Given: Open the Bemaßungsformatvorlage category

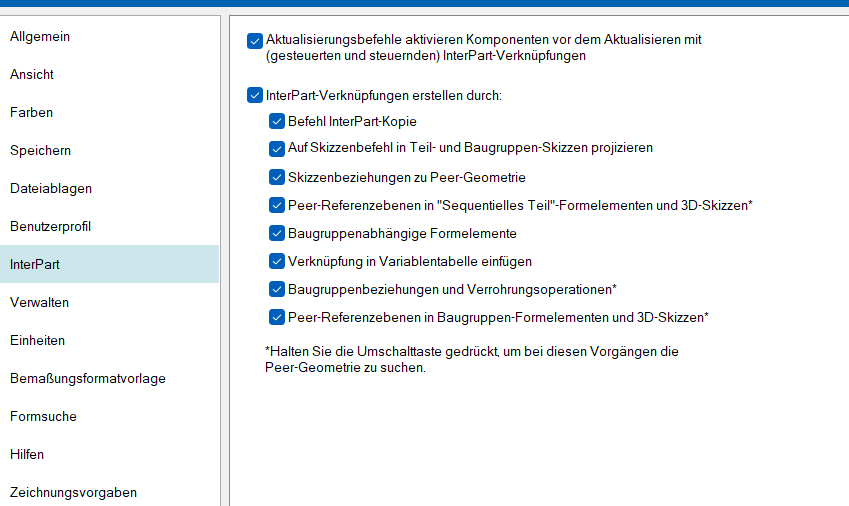Looking at the screenshot, I should 109,378.
